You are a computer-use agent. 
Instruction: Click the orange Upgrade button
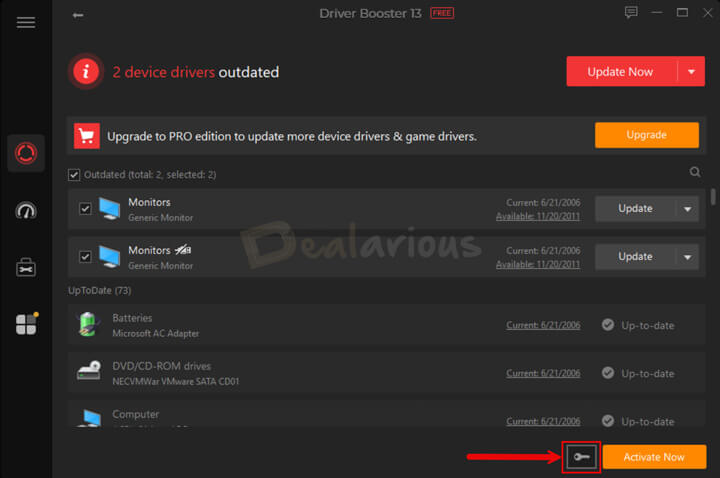tap(647, 135)
